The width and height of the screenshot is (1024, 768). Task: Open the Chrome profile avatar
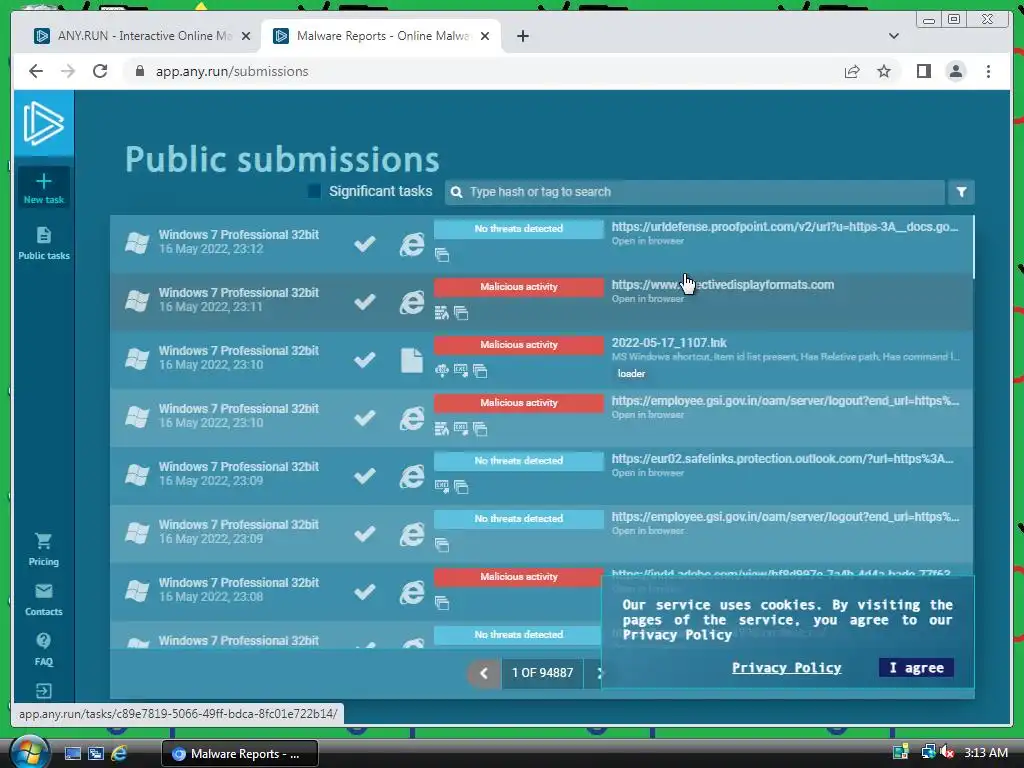[955, 71]
